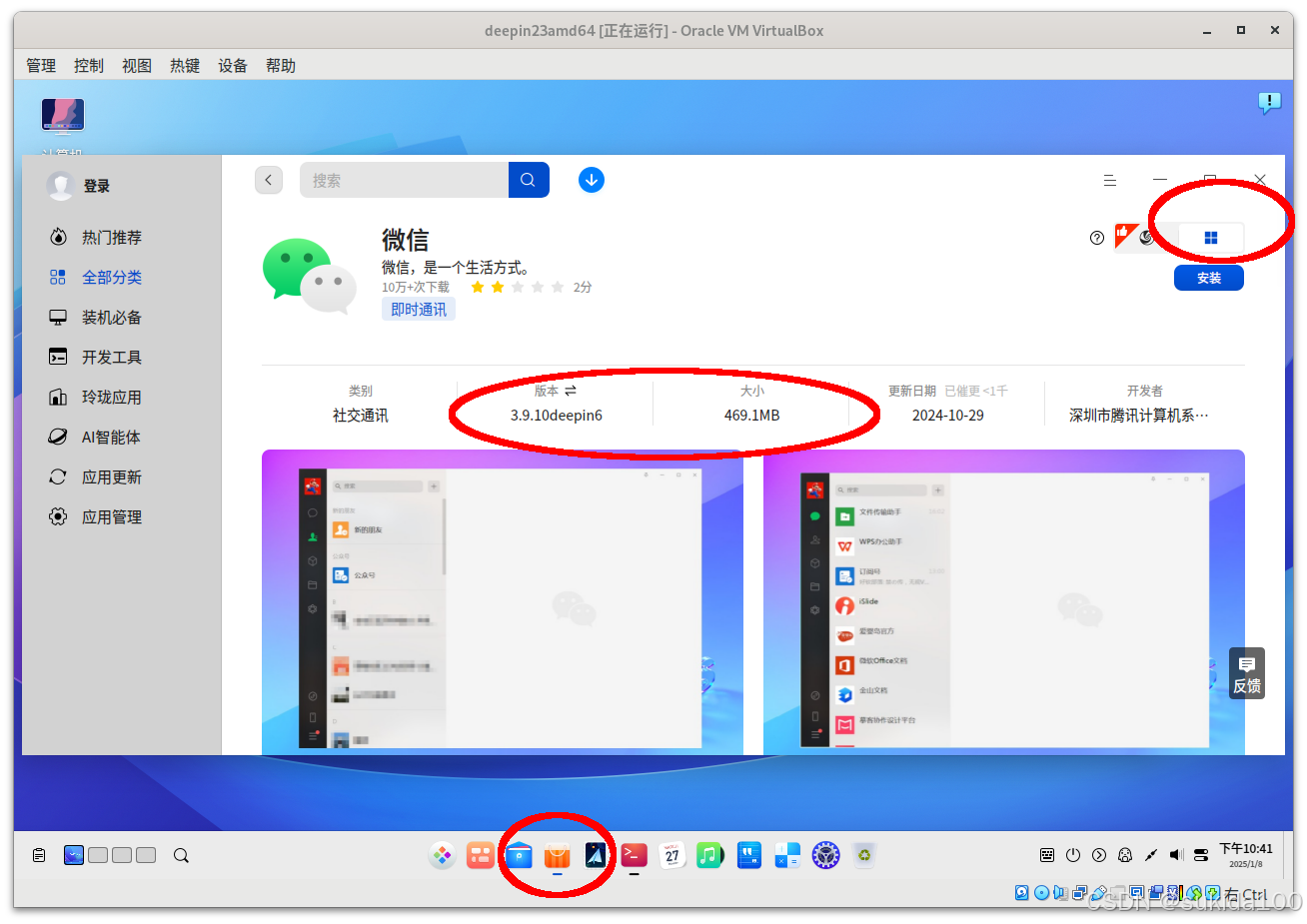
Task: Open the app store hamburger menu
Action: tap(1110, 181)
